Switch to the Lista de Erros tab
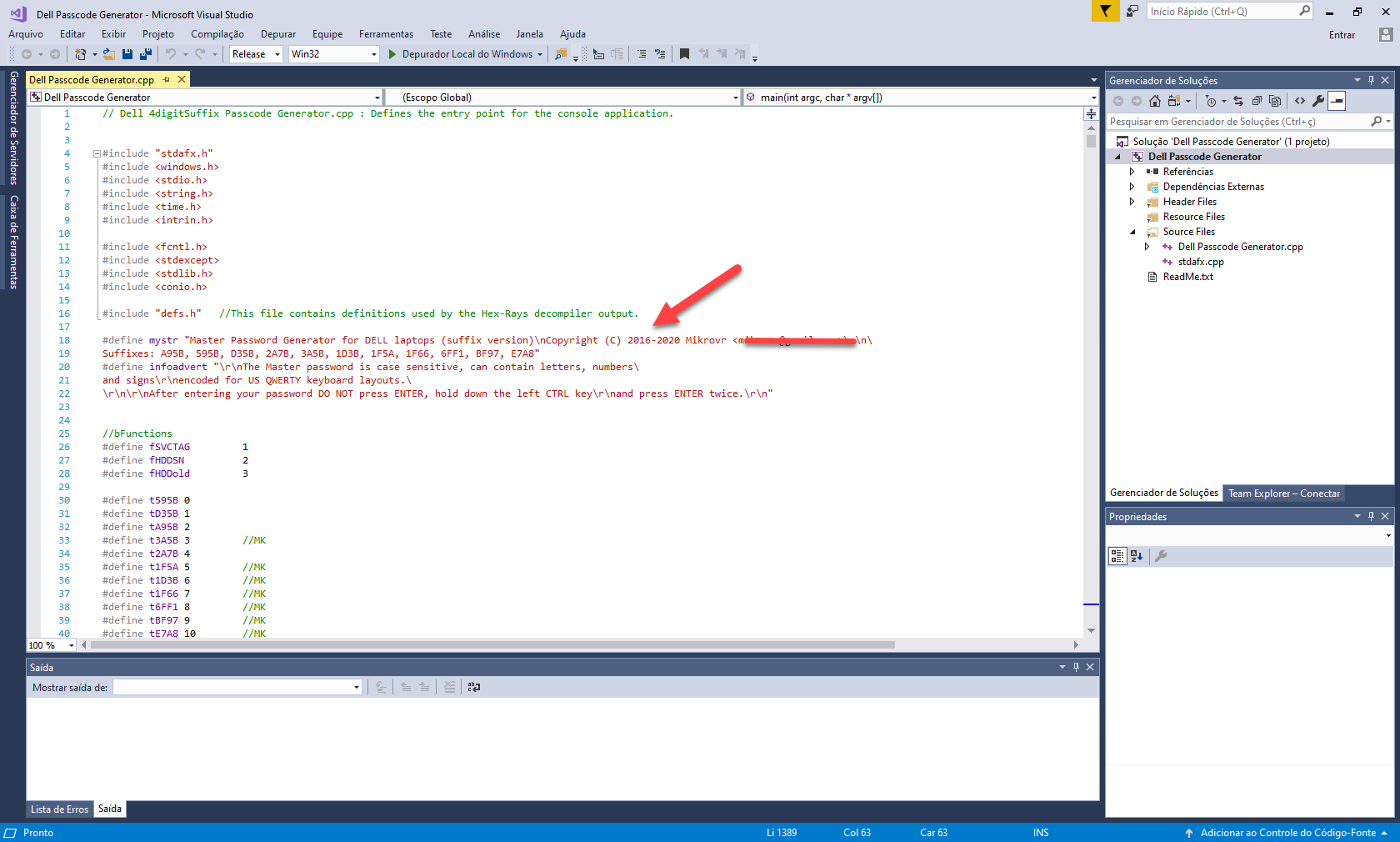Screen dimensions: 1400x842 59,809
